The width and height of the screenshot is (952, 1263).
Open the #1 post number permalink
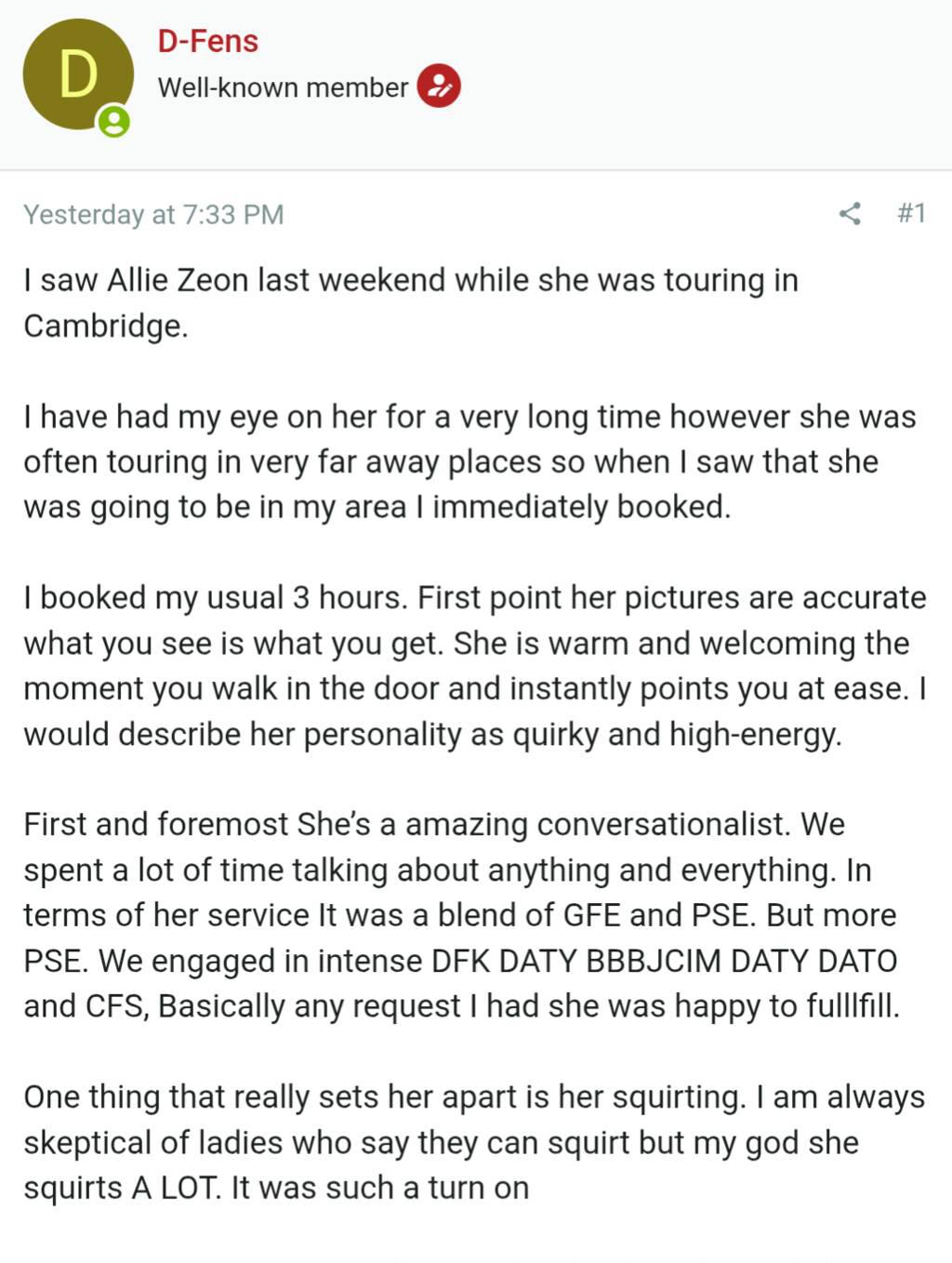[911, 213]
